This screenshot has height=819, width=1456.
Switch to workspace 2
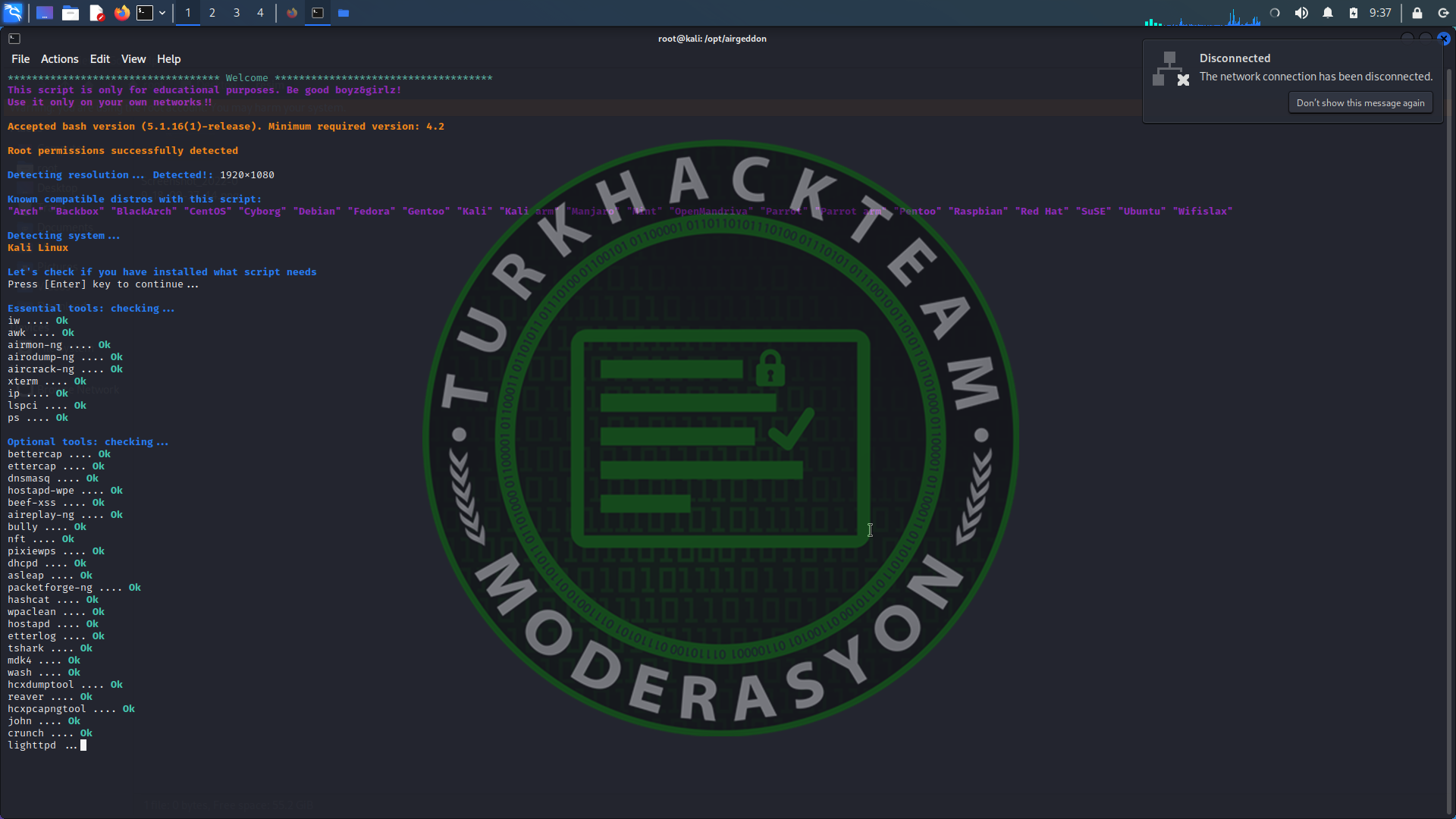tap(212, 13)
